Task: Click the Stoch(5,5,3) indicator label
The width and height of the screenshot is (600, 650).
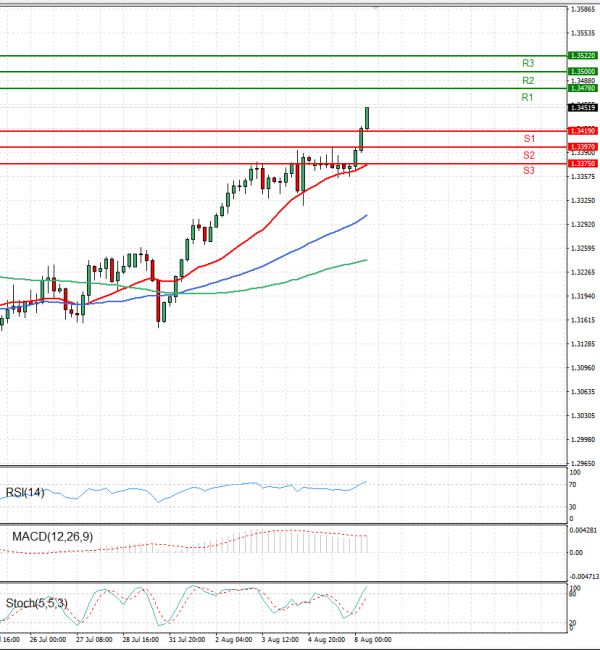Action: coord(38,603)
